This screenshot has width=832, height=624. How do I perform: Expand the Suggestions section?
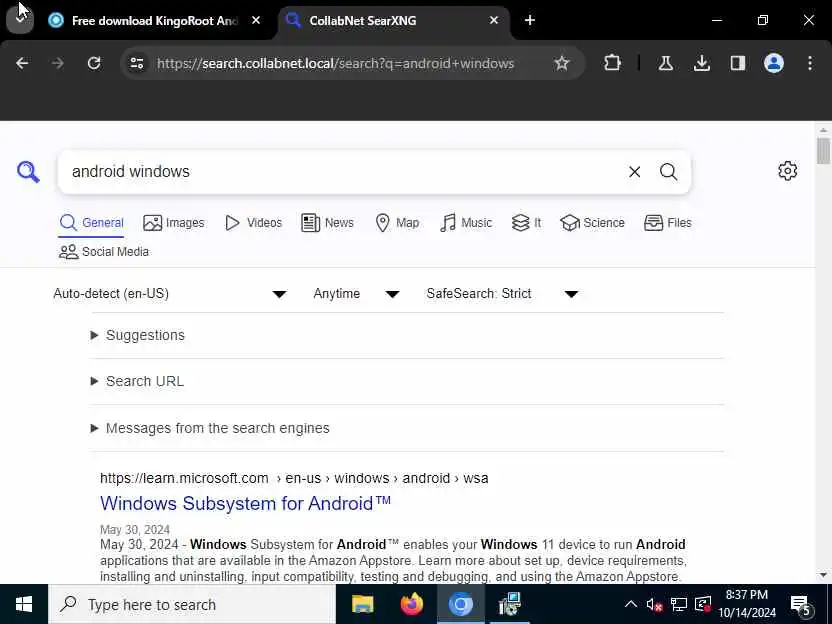[138, 335]
